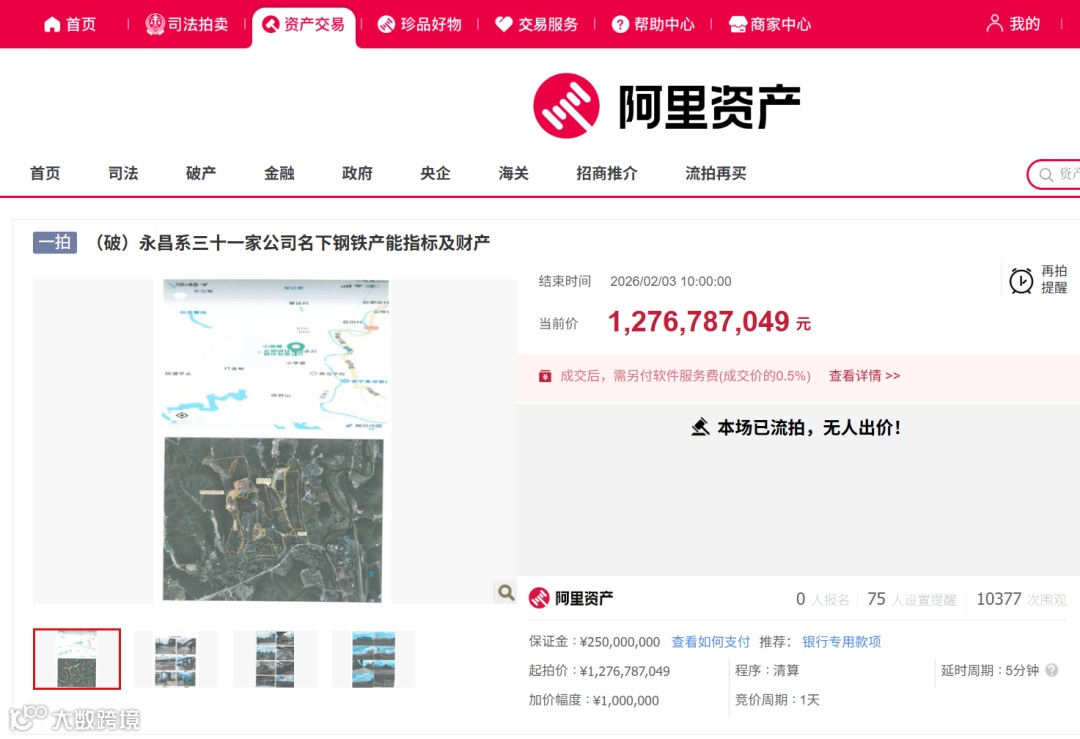Click the 我的 user profile icon
The width and height of the screenshot is (1080, 739).
click(x=995, y=23)
